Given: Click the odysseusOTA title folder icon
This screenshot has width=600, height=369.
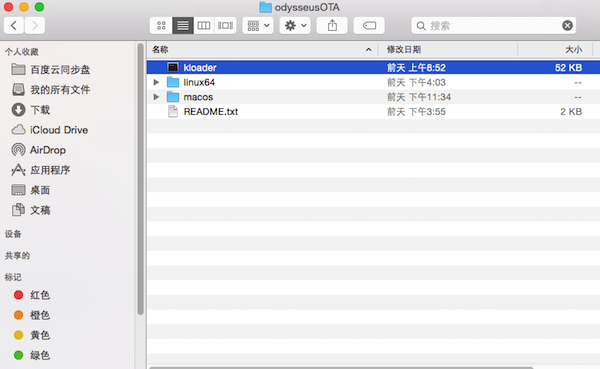Looking at the screenshot, I should 265,7.
